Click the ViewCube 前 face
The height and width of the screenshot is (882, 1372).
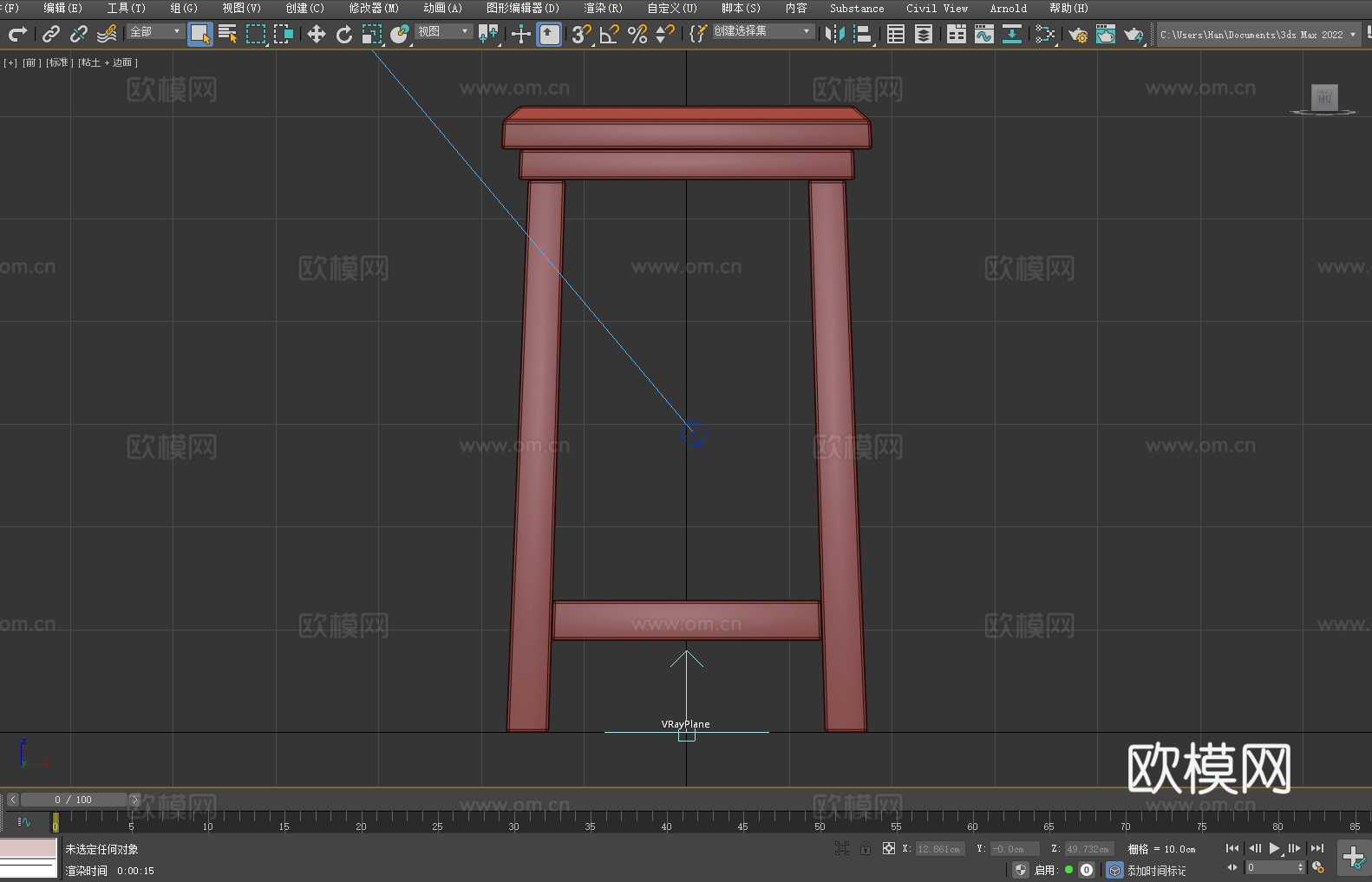click(x=1324, y=97)
